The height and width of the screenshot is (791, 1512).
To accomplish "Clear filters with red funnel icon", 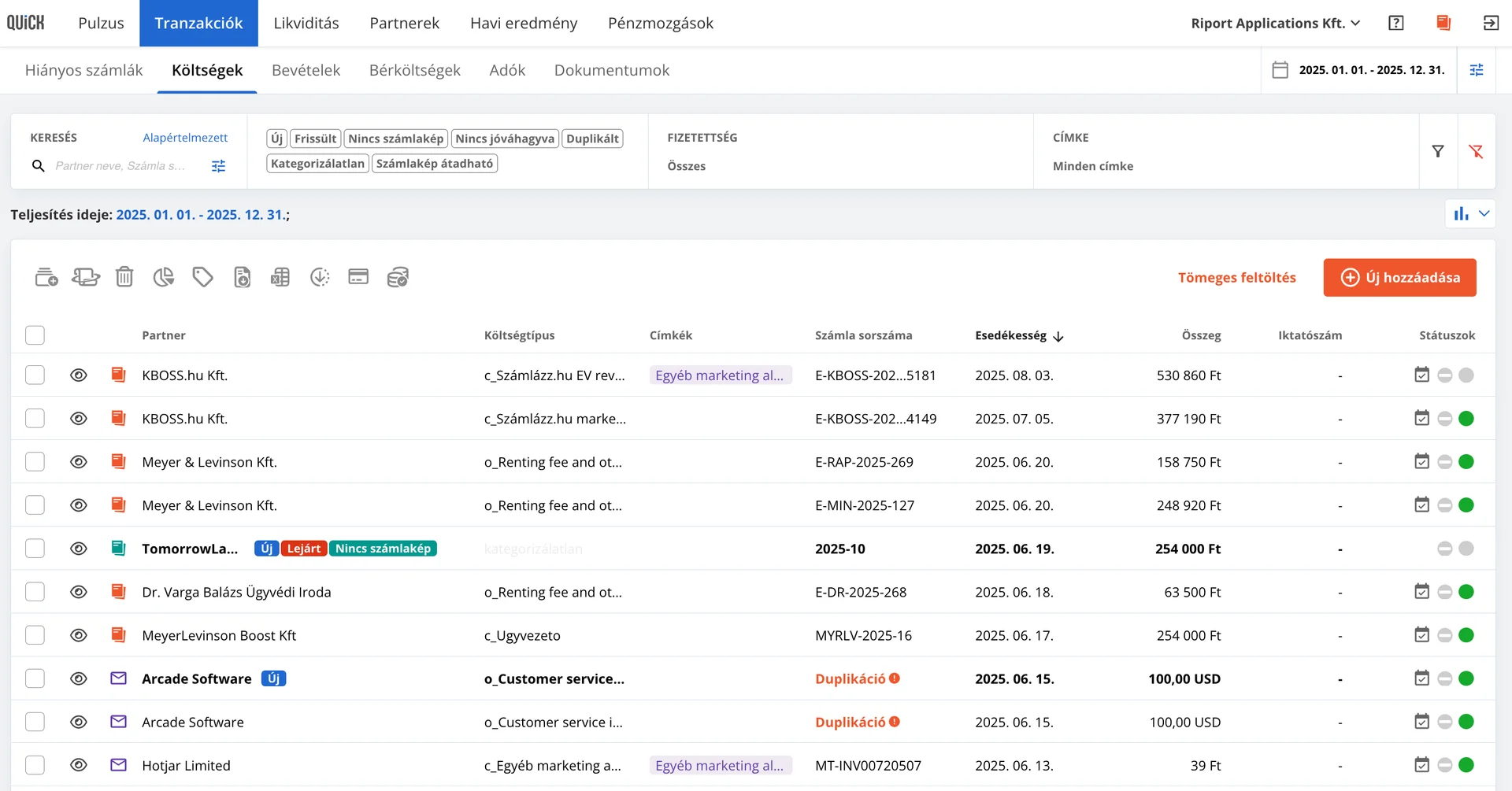I will [x=1476, y=151].
